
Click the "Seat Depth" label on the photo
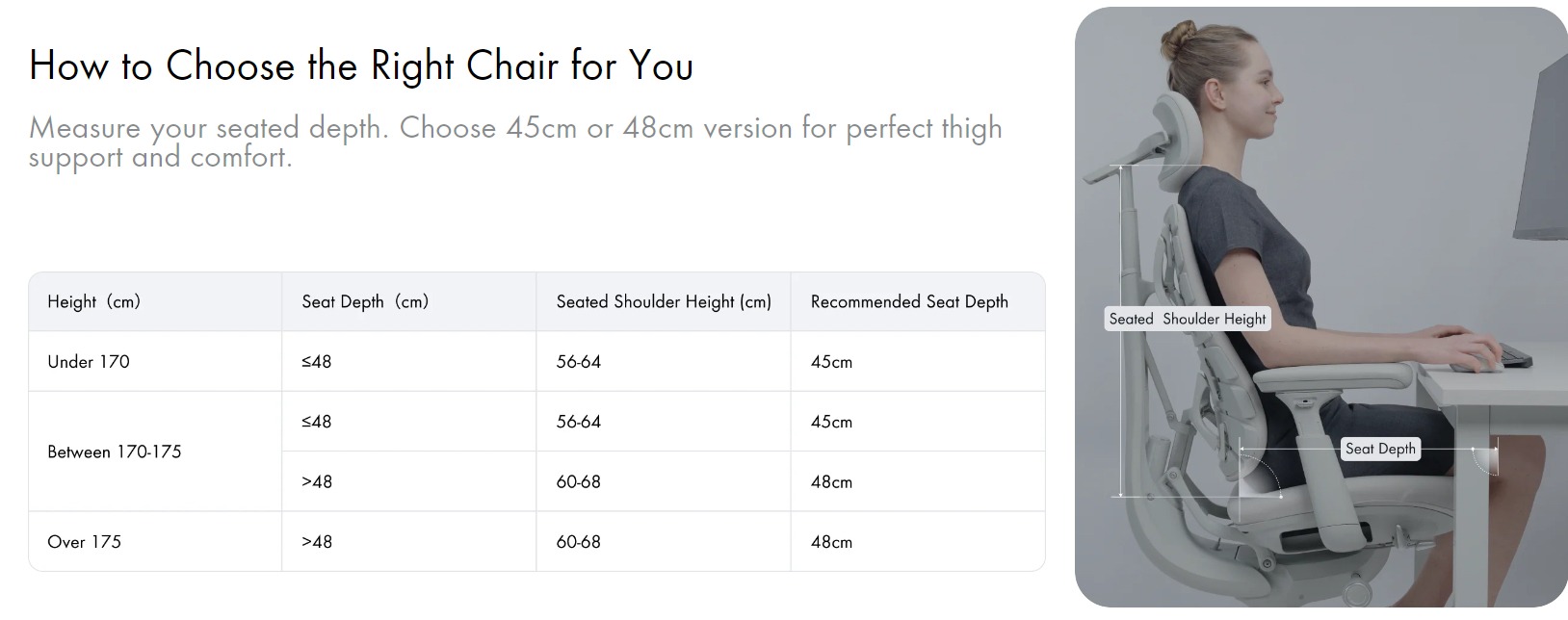pos(1380,449)
